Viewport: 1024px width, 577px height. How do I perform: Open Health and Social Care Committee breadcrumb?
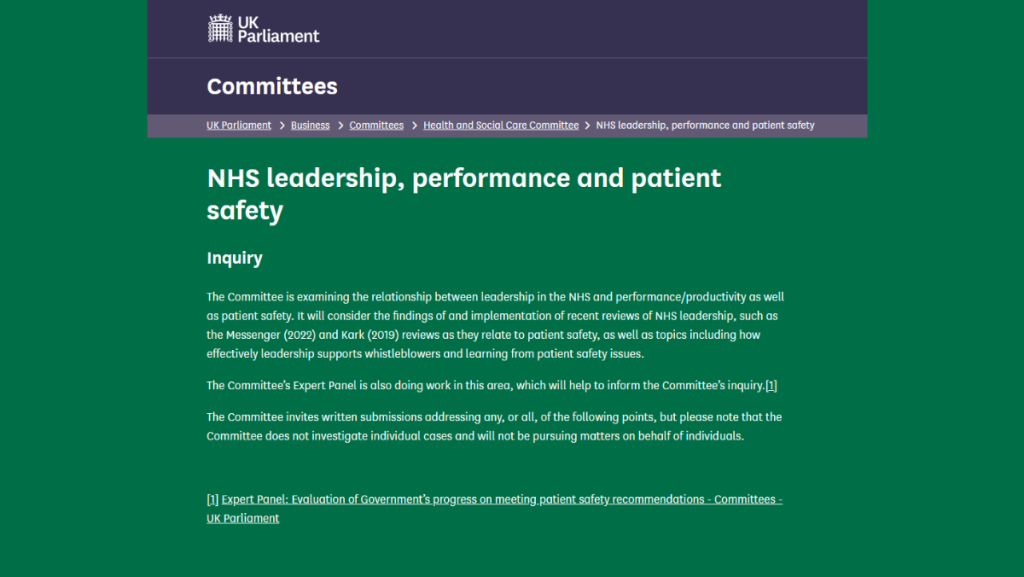[x=500, y=126]
